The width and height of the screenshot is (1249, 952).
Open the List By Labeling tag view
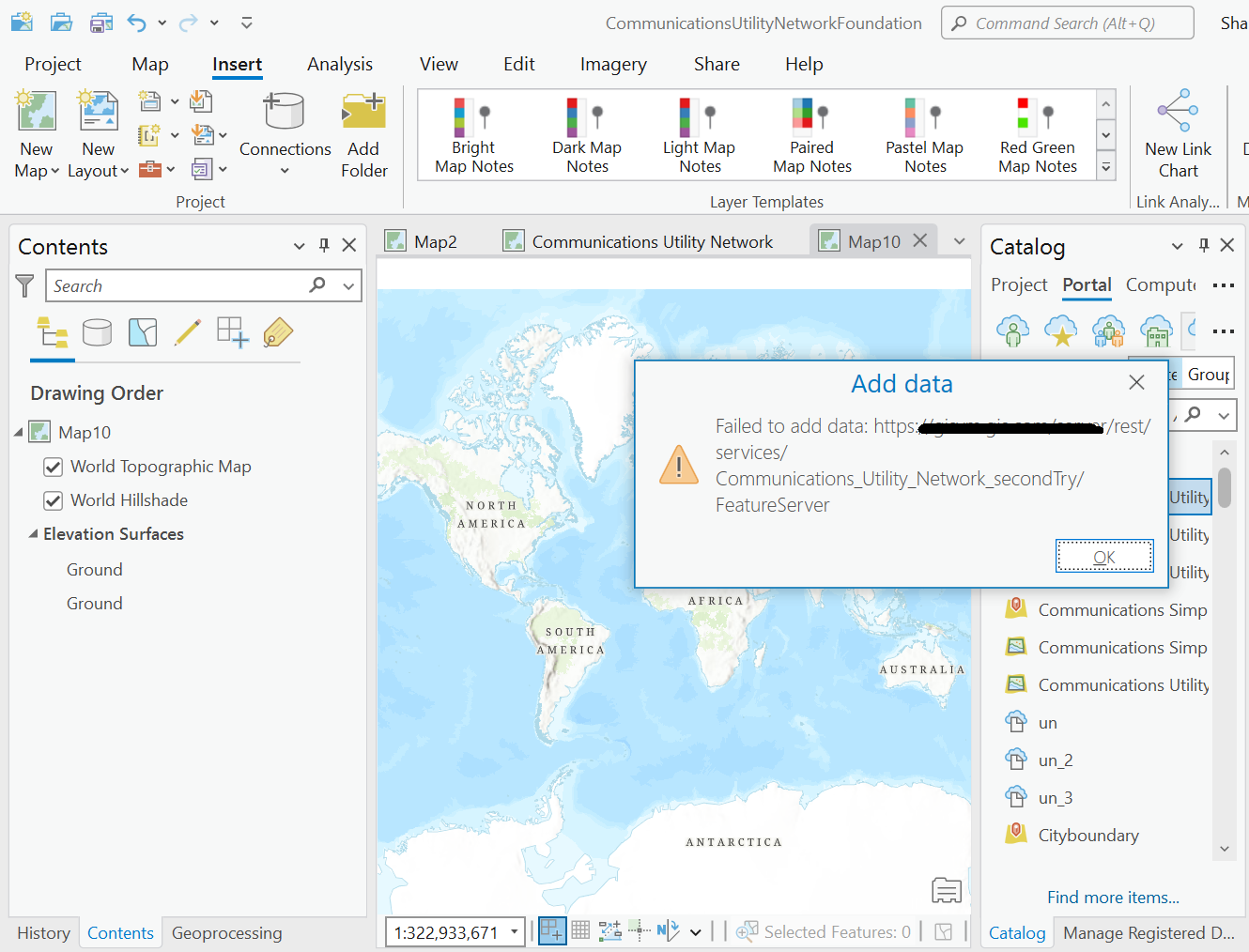point(278,331)
